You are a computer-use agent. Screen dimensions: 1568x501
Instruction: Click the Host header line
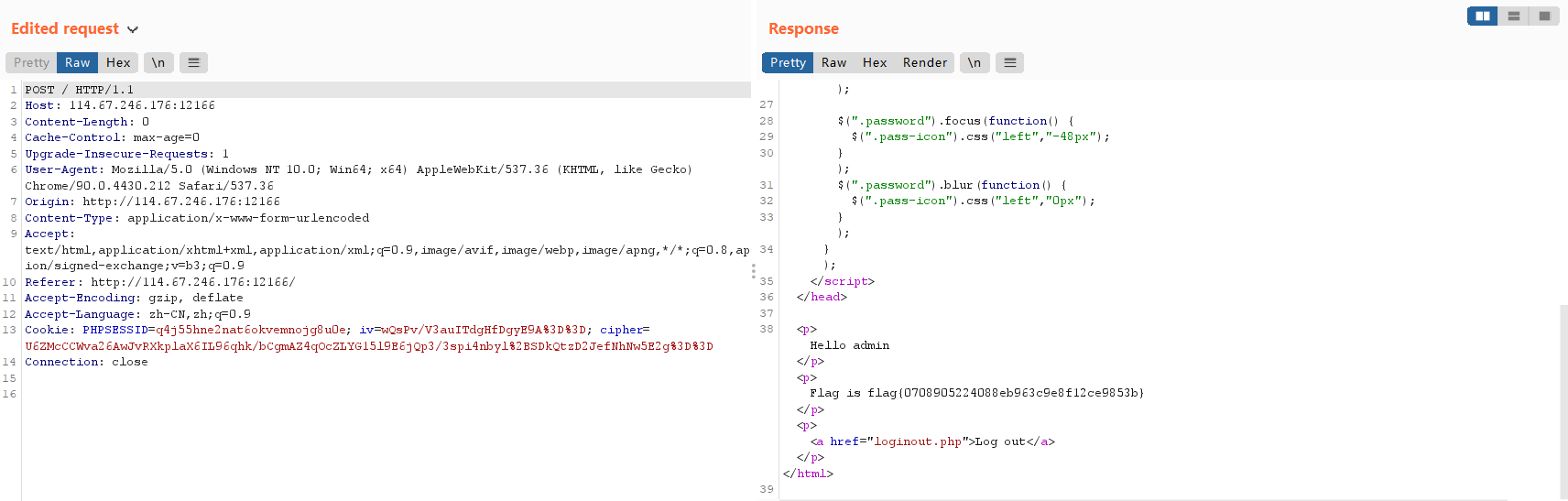pos(120,105)
